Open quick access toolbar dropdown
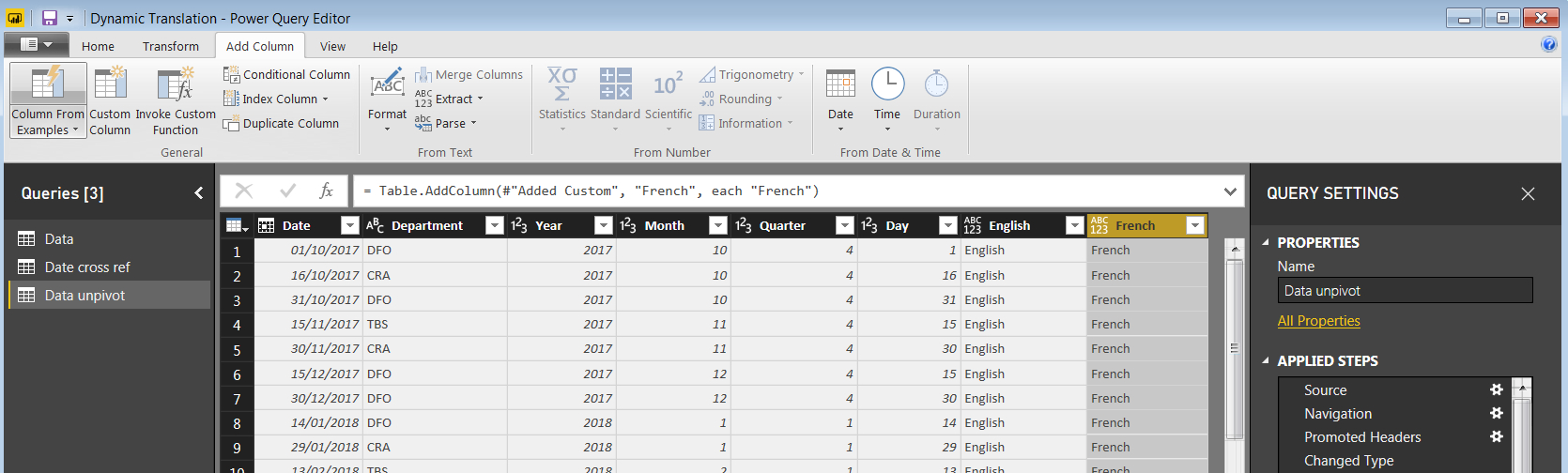This screenshot has width=1568, height=473. pyautogui.click(x=69, y=19)
